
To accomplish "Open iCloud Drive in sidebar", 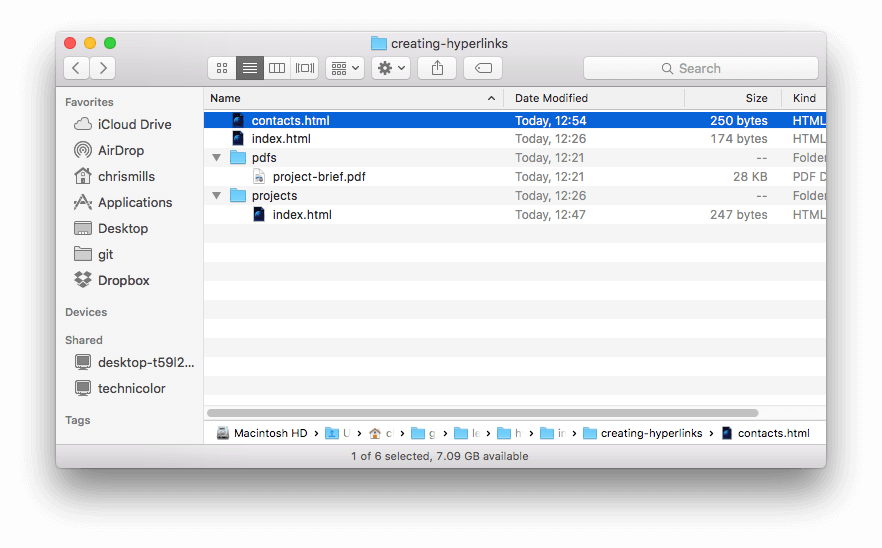I will [134, 124].
